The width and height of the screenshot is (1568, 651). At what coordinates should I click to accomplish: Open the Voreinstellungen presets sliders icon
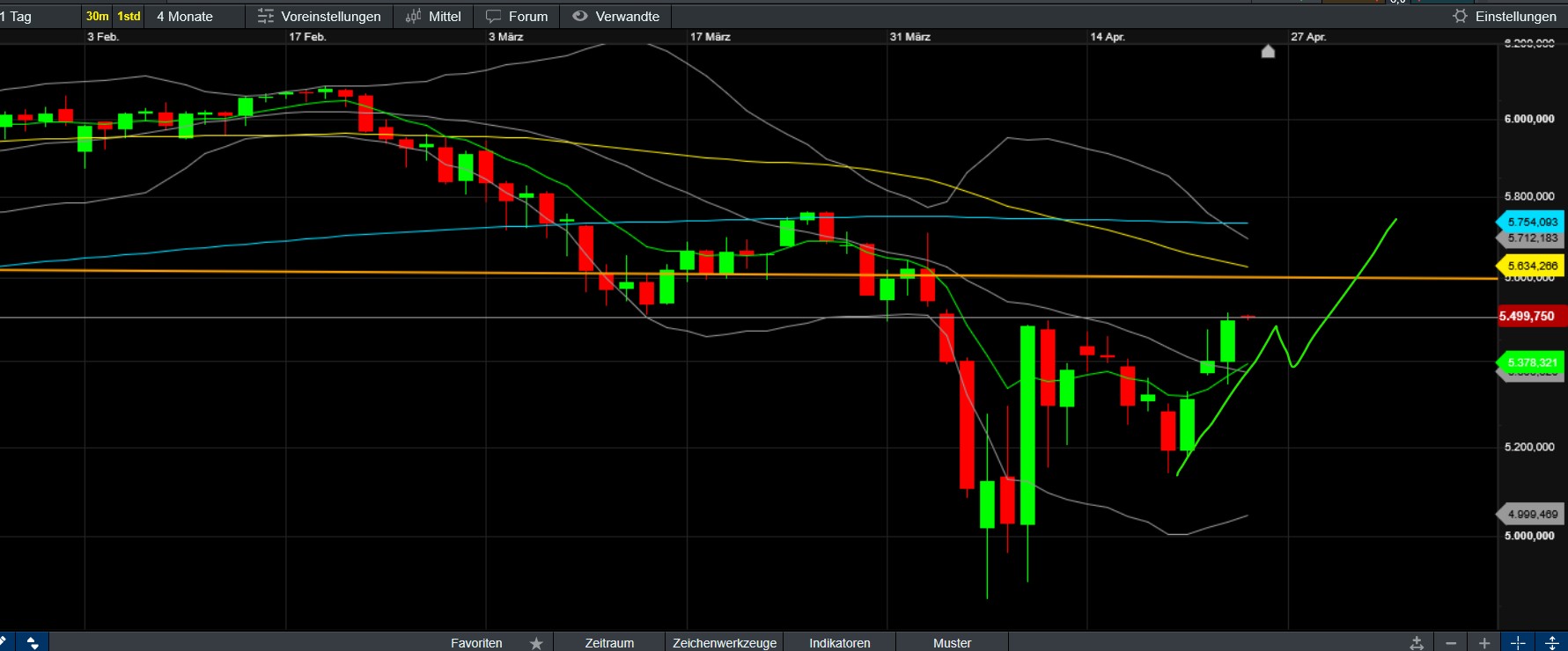pyautogui.click(x=265, y=16)
